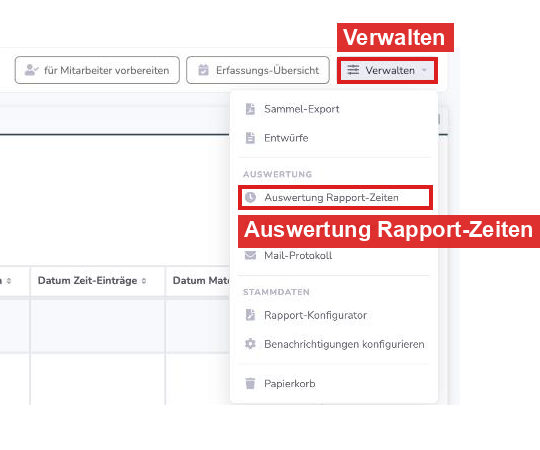Open the Verwalten dropdown button
This screenshot has width=540, height=450.
(387, 71)
